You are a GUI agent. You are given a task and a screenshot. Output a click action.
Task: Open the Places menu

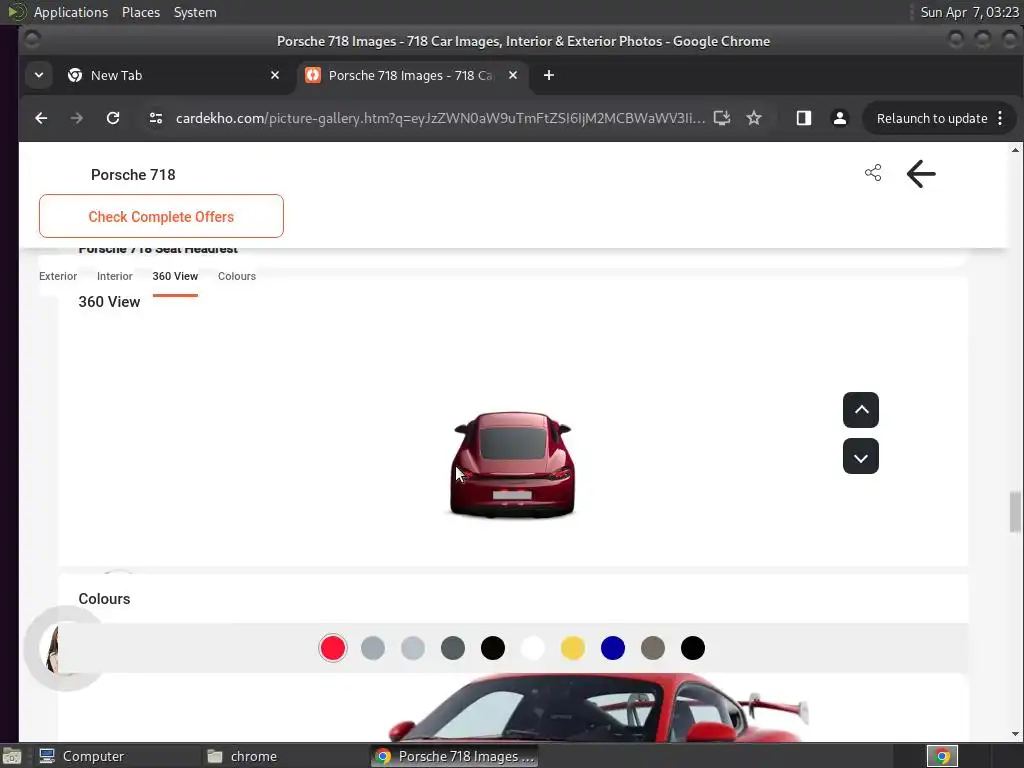[141, 12]
